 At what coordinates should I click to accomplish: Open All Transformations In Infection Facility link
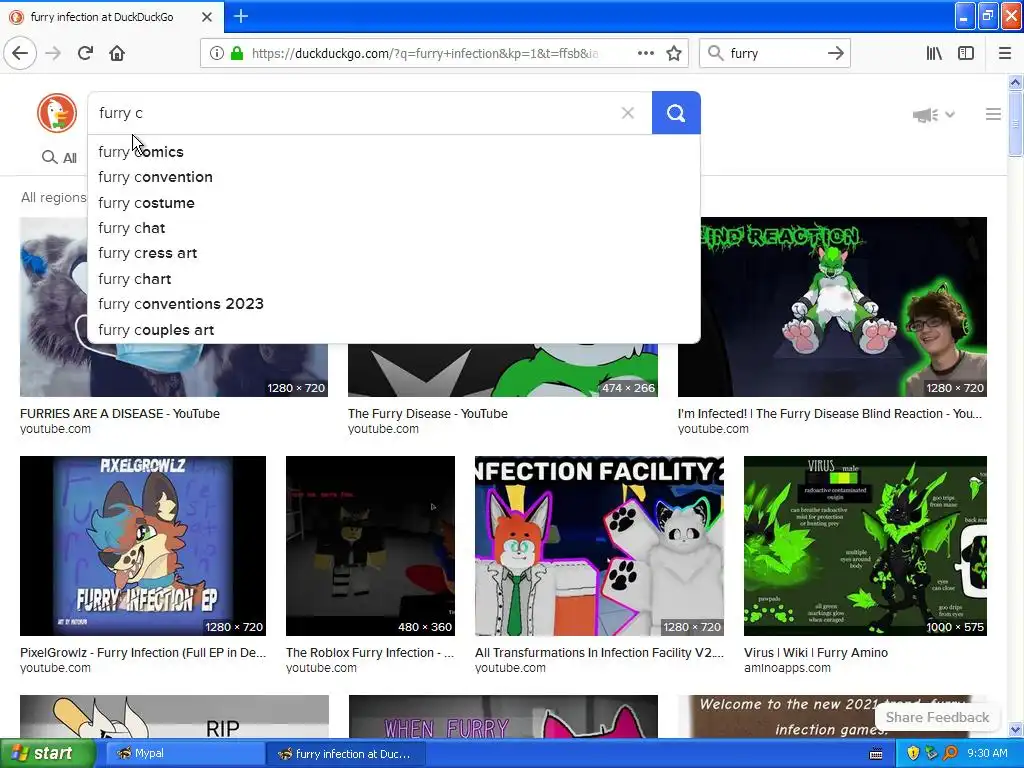coord(599,652)
